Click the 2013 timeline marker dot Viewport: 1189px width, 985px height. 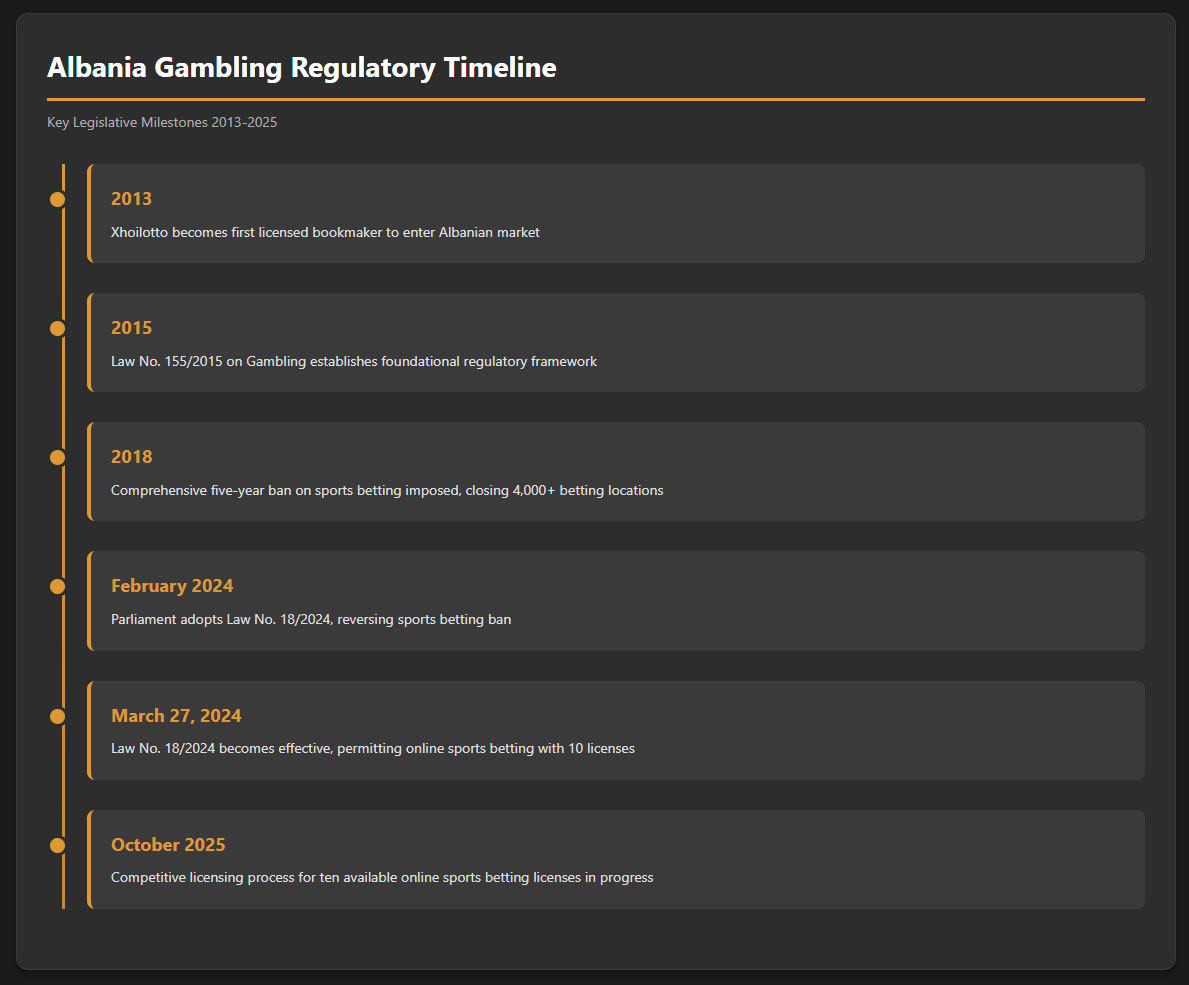tap(57, 199)
